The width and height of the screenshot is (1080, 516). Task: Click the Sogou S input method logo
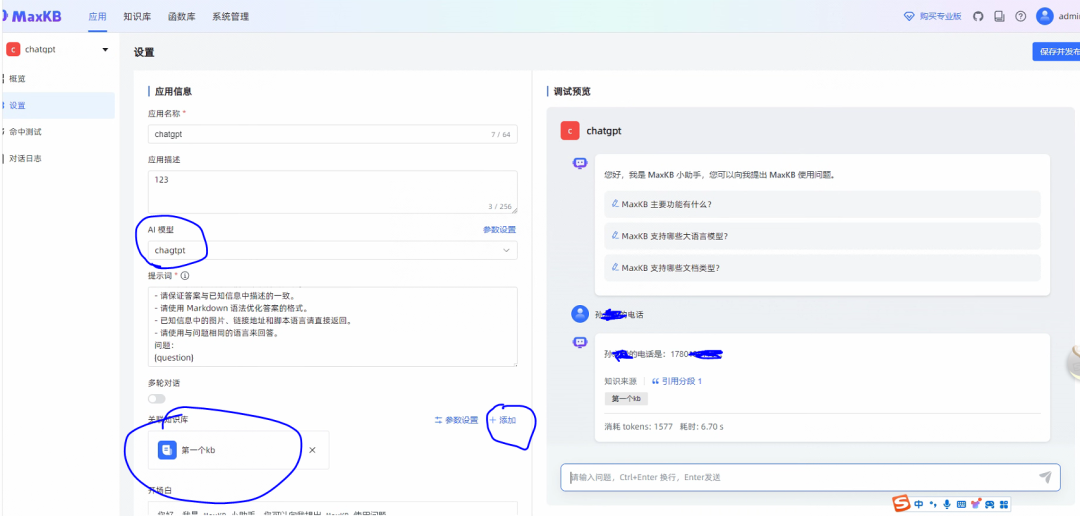click(902, 504)
